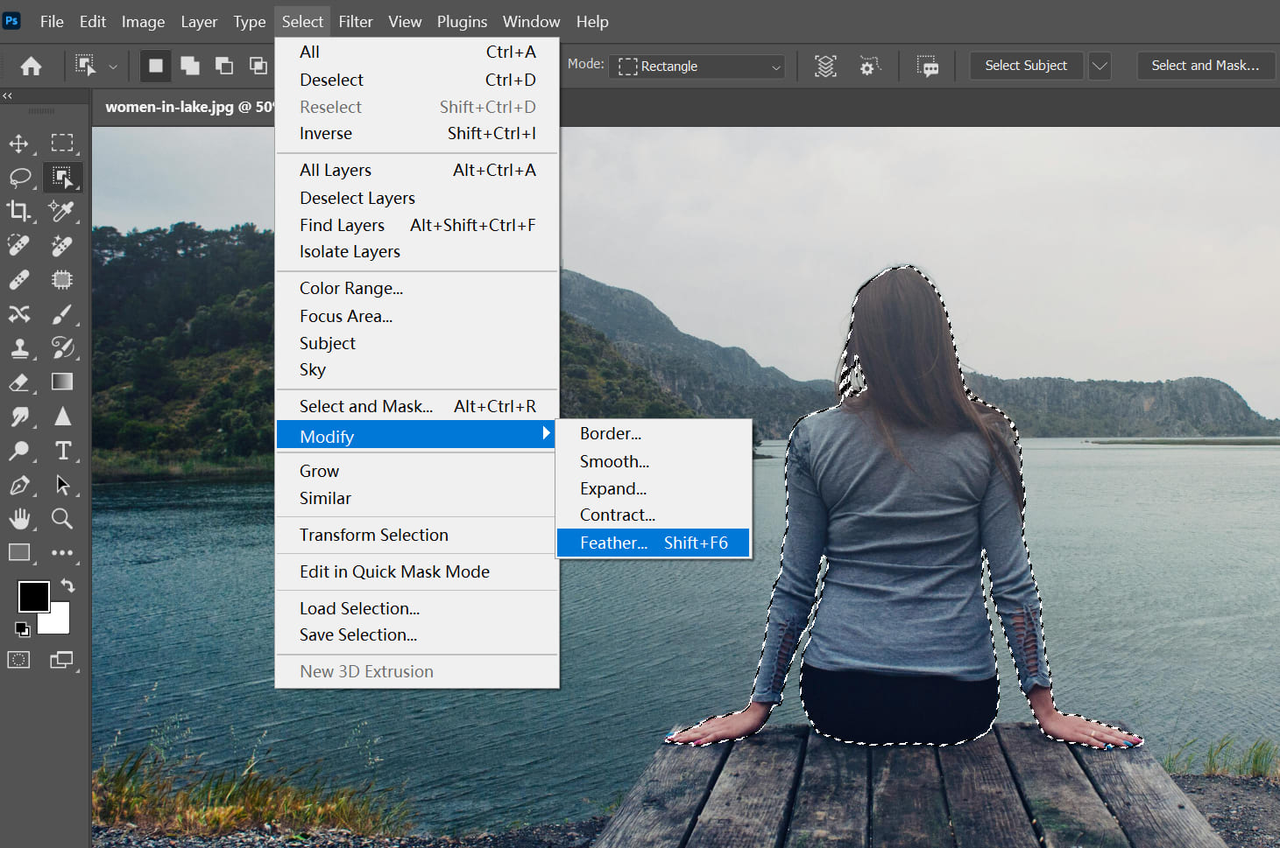Screen dimensions: 1280x848
Task: Activate the Horizontal Type tool
Action: coord(62,451)
